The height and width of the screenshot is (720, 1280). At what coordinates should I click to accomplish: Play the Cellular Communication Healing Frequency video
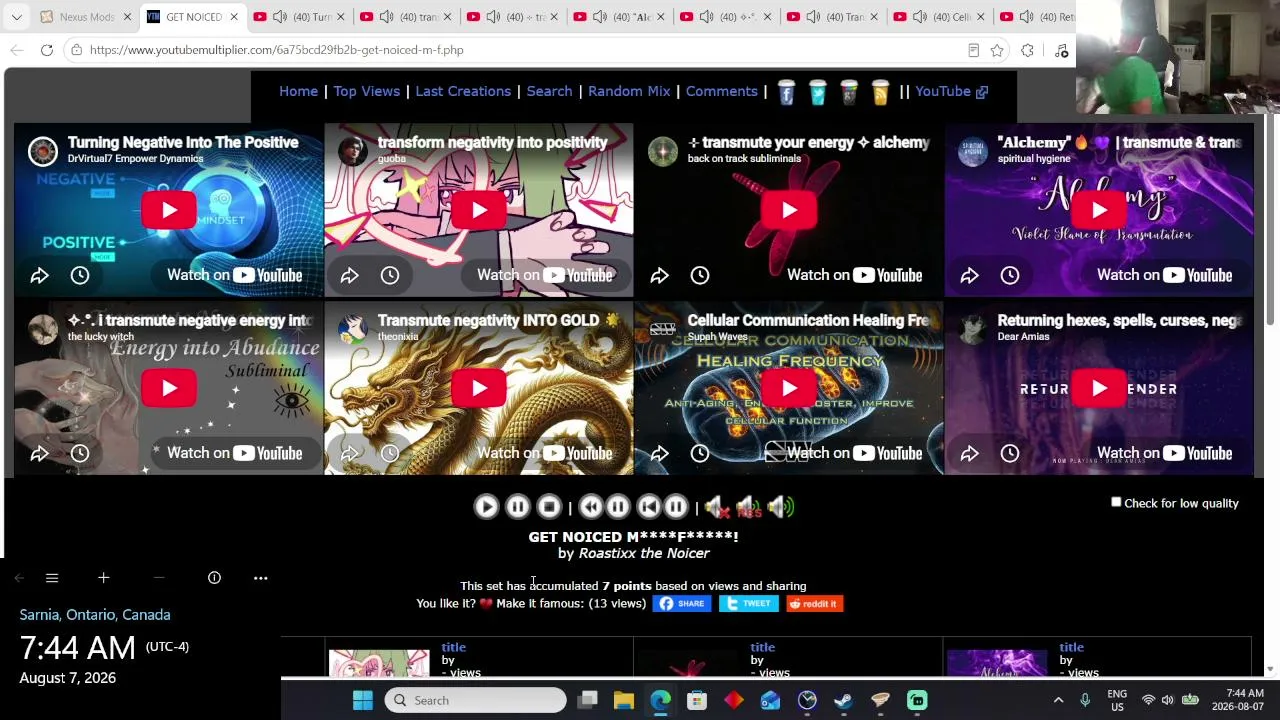pos(789,388)
